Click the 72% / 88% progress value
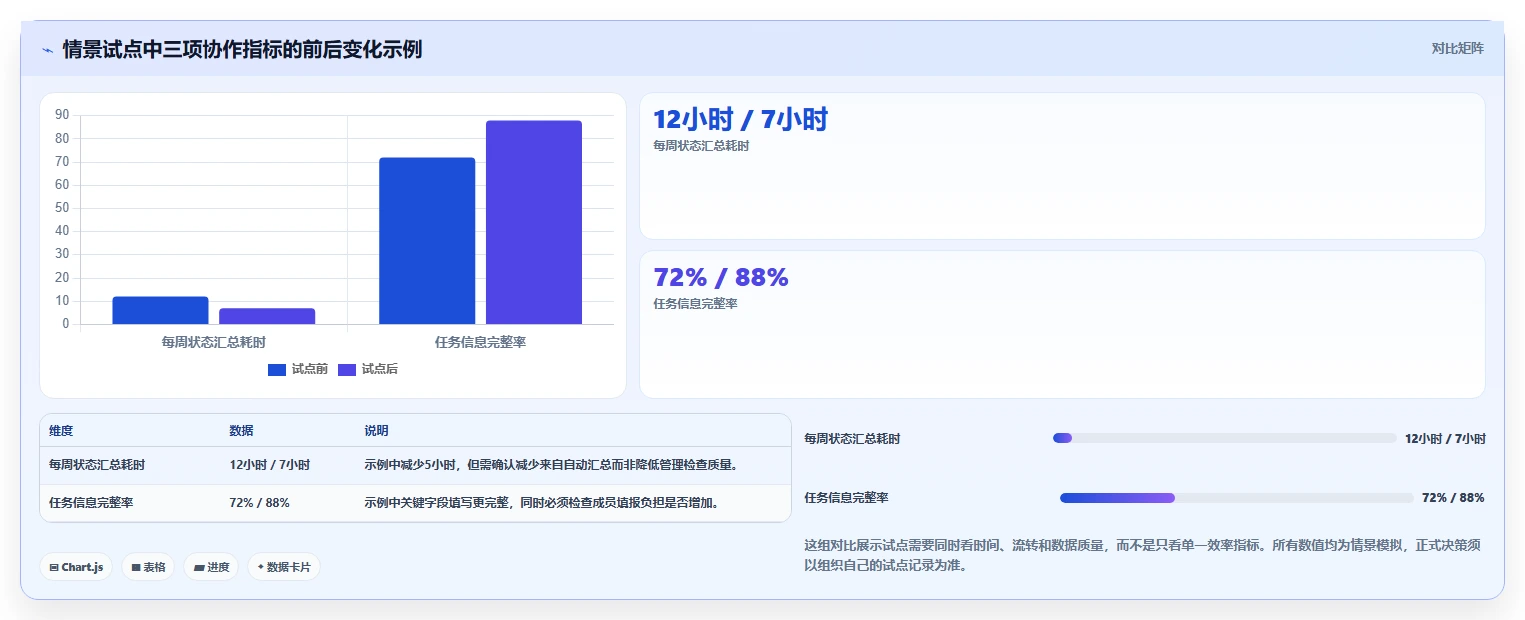 pyautogui.click(x=1453, y=498)
